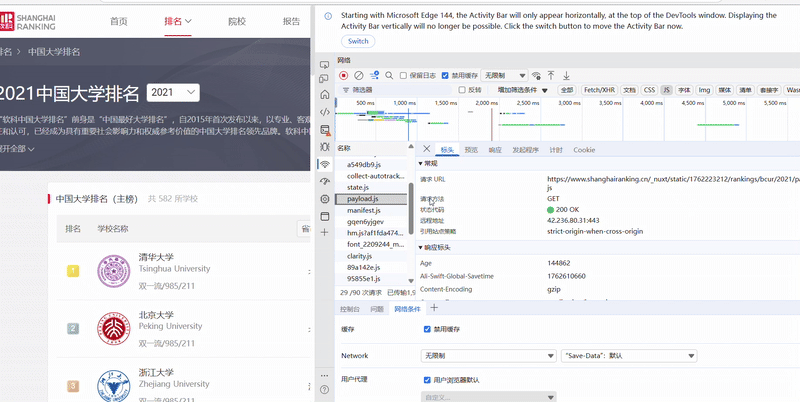Click the ShanghaiRanking site logo
Screen dimensions: 800x402
28,21
